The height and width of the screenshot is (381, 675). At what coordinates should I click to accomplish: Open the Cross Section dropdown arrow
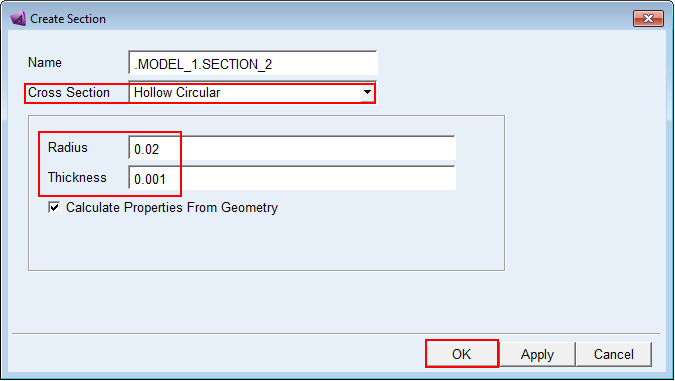pyautogui.click(x=367, y=92)
